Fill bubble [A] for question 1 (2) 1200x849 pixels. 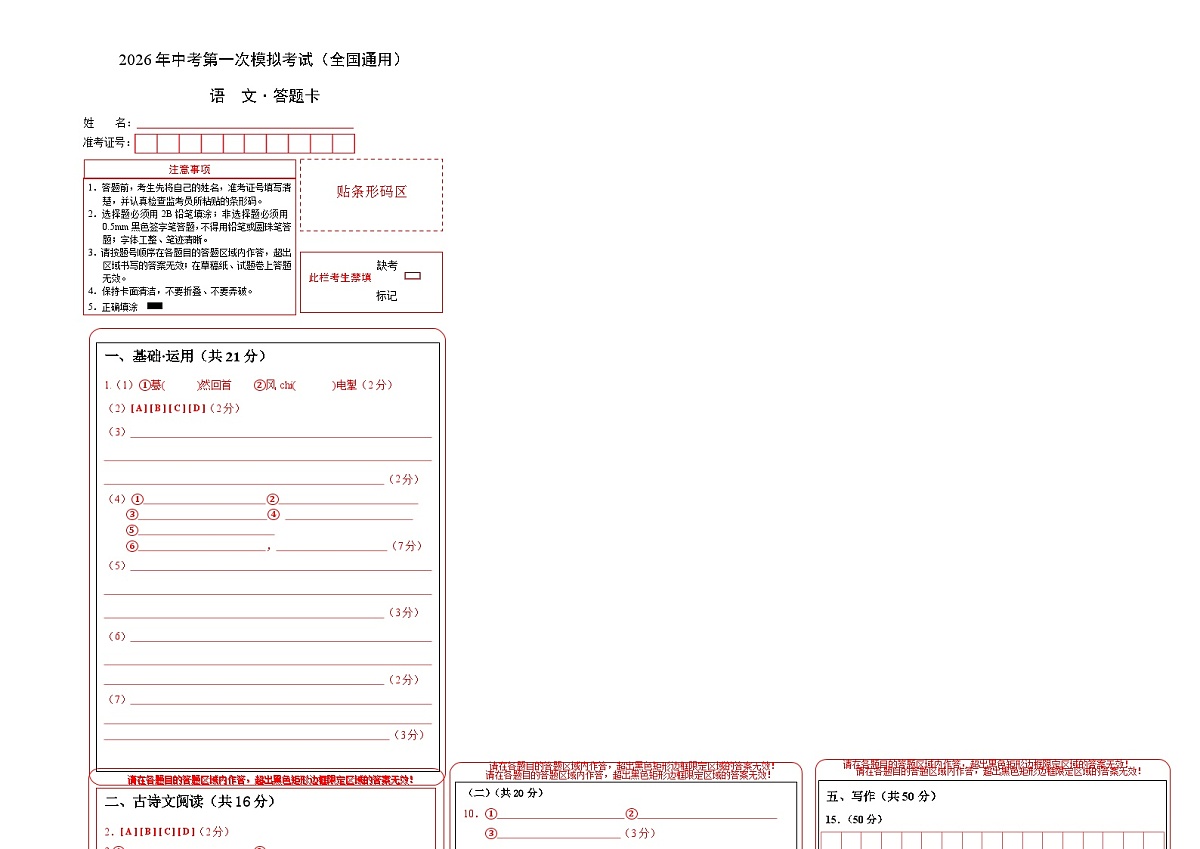139,408
